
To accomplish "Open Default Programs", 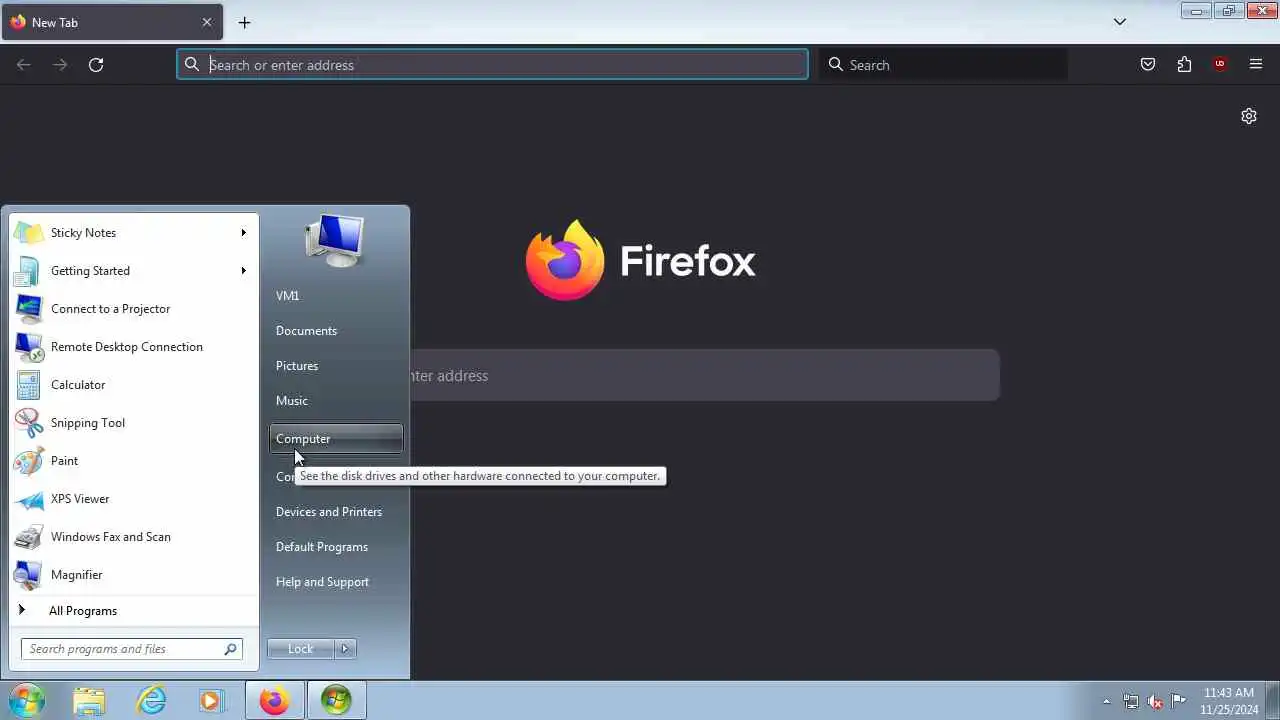I will click(x=336, y=547).
